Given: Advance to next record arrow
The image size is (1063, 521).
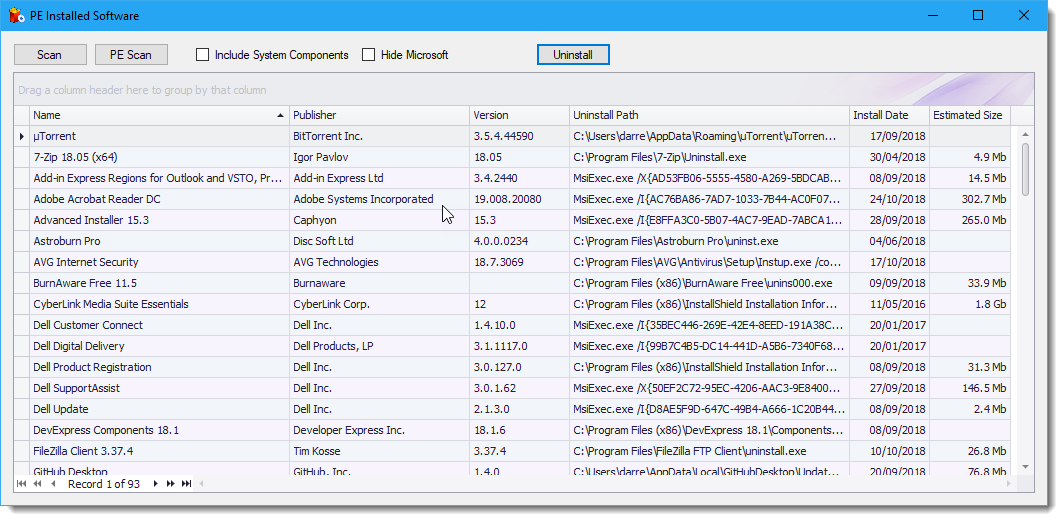Looking at the screenshot, I should click(x=155, y=484).
